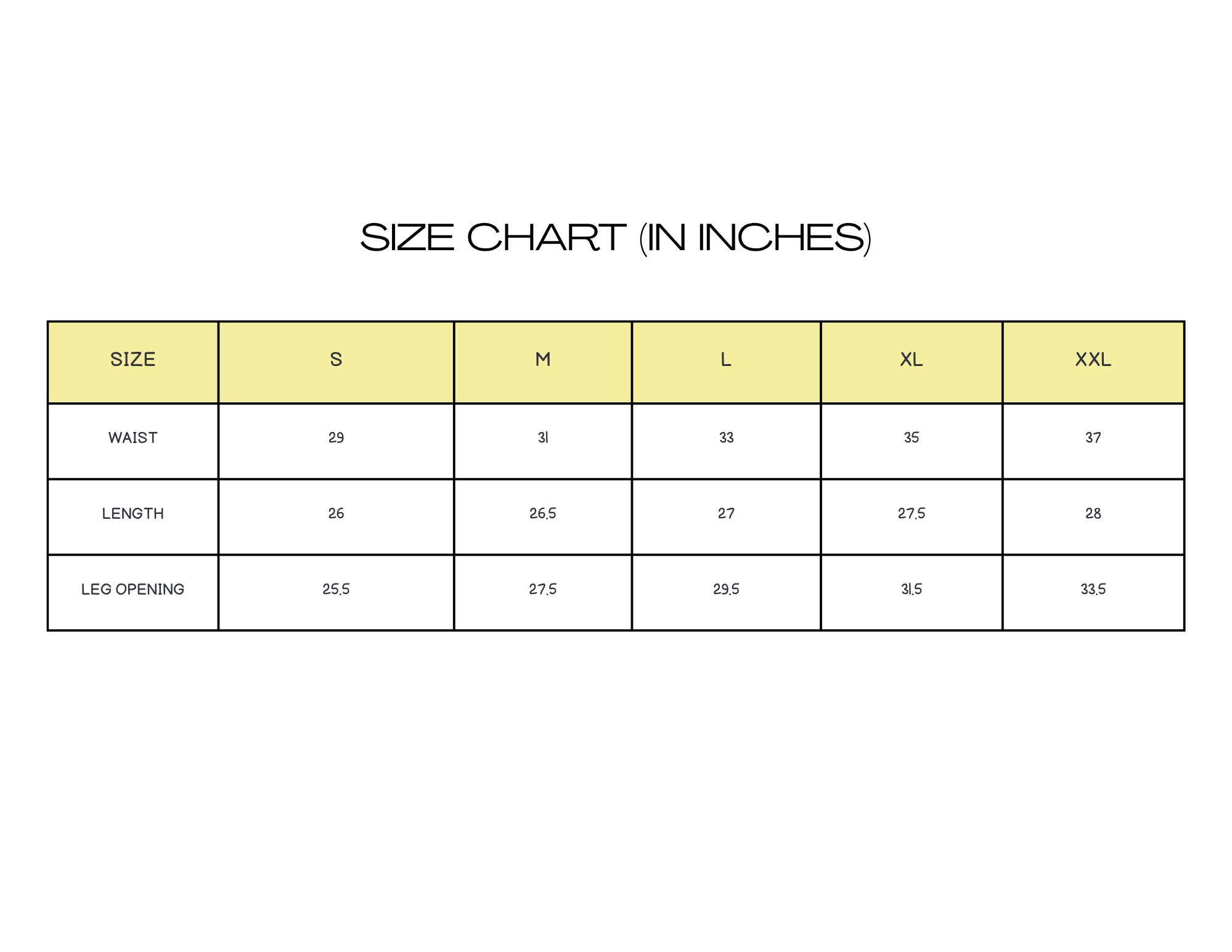This screenshot has height=952, width=1232.
Task: Select the S size column header
Action: [x=336, y=362]
